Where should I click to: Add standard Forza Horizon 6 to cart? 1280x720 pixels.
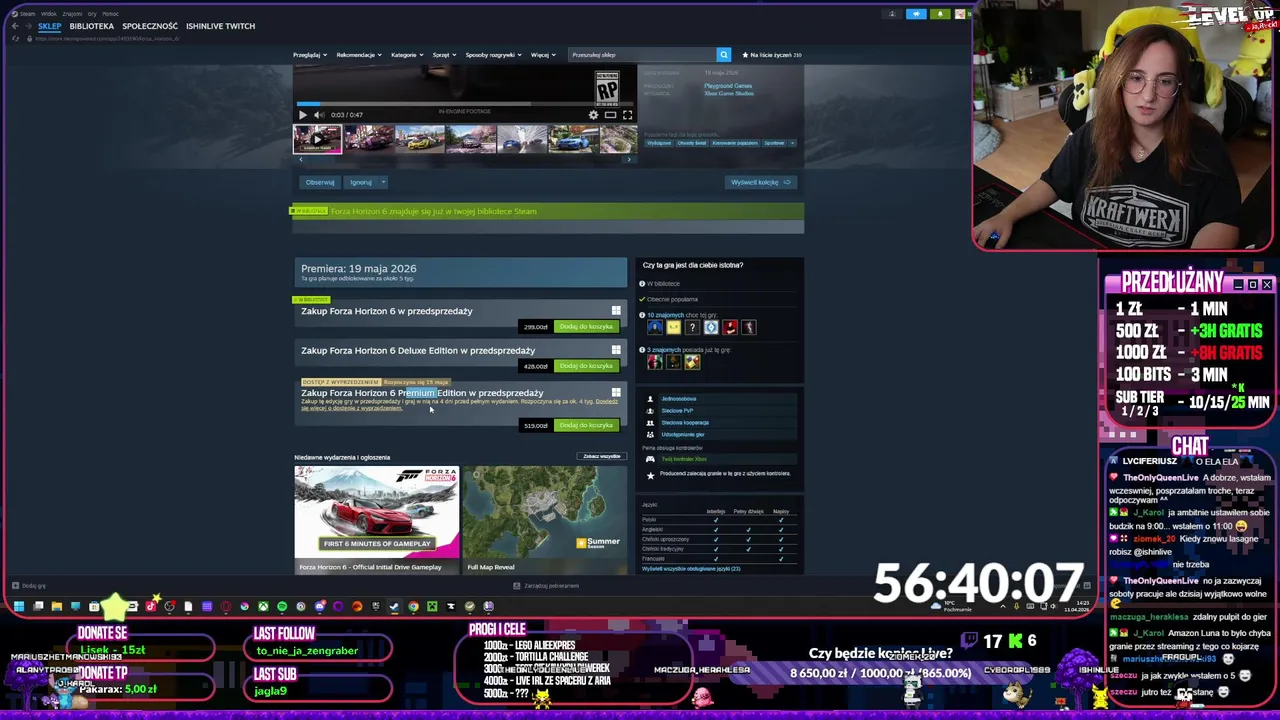(x=586, y=327)
